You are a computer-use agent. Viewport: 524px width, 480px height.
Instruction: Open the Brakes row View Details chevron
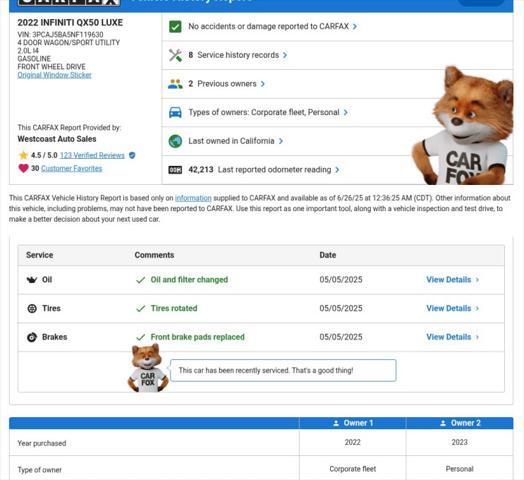pyautogui.click(x=477, y=337)
